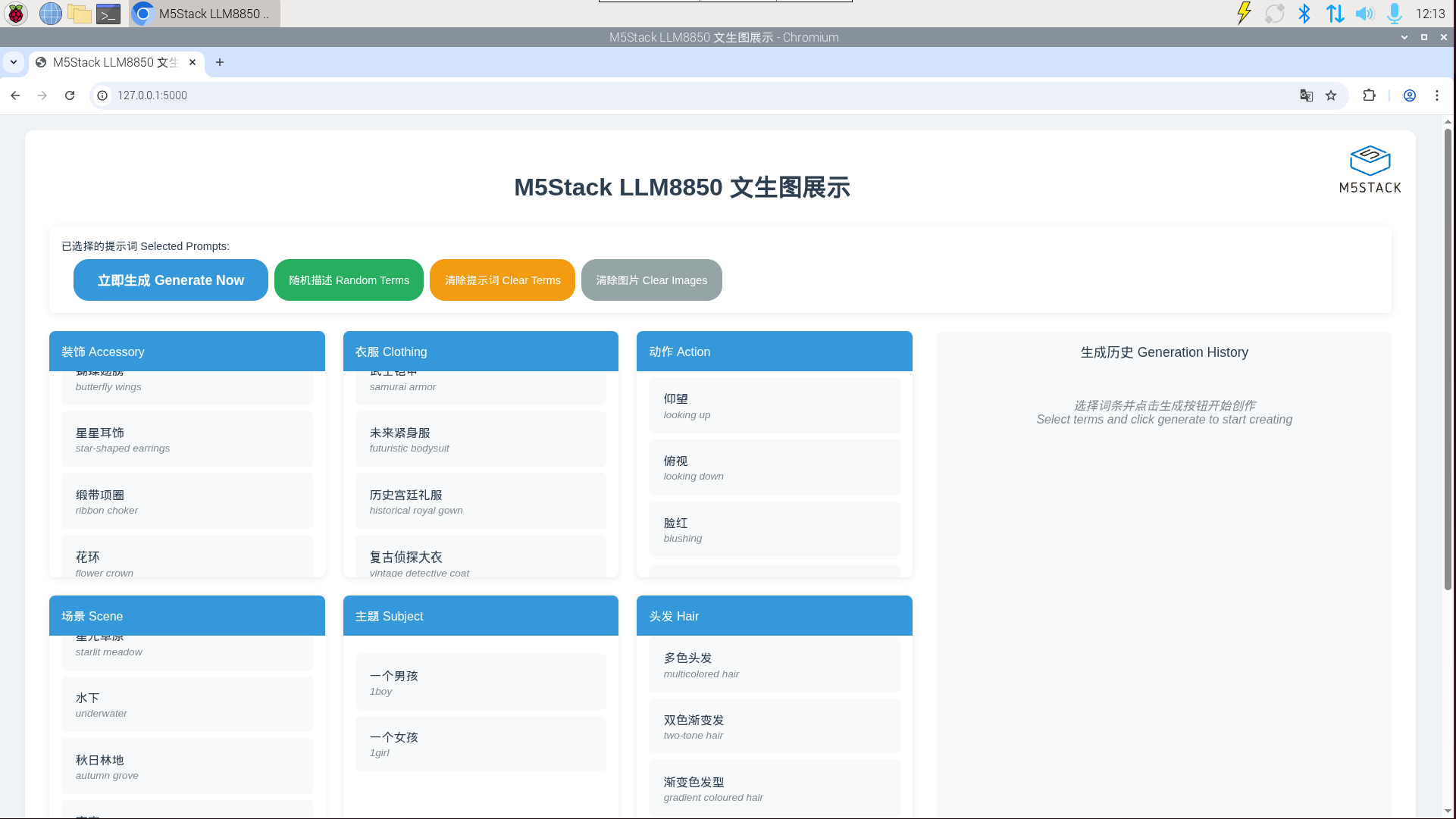Select the samurai armor clothing
The image size is (1456, 819).
pyautogui.click(x=481, y=387)
